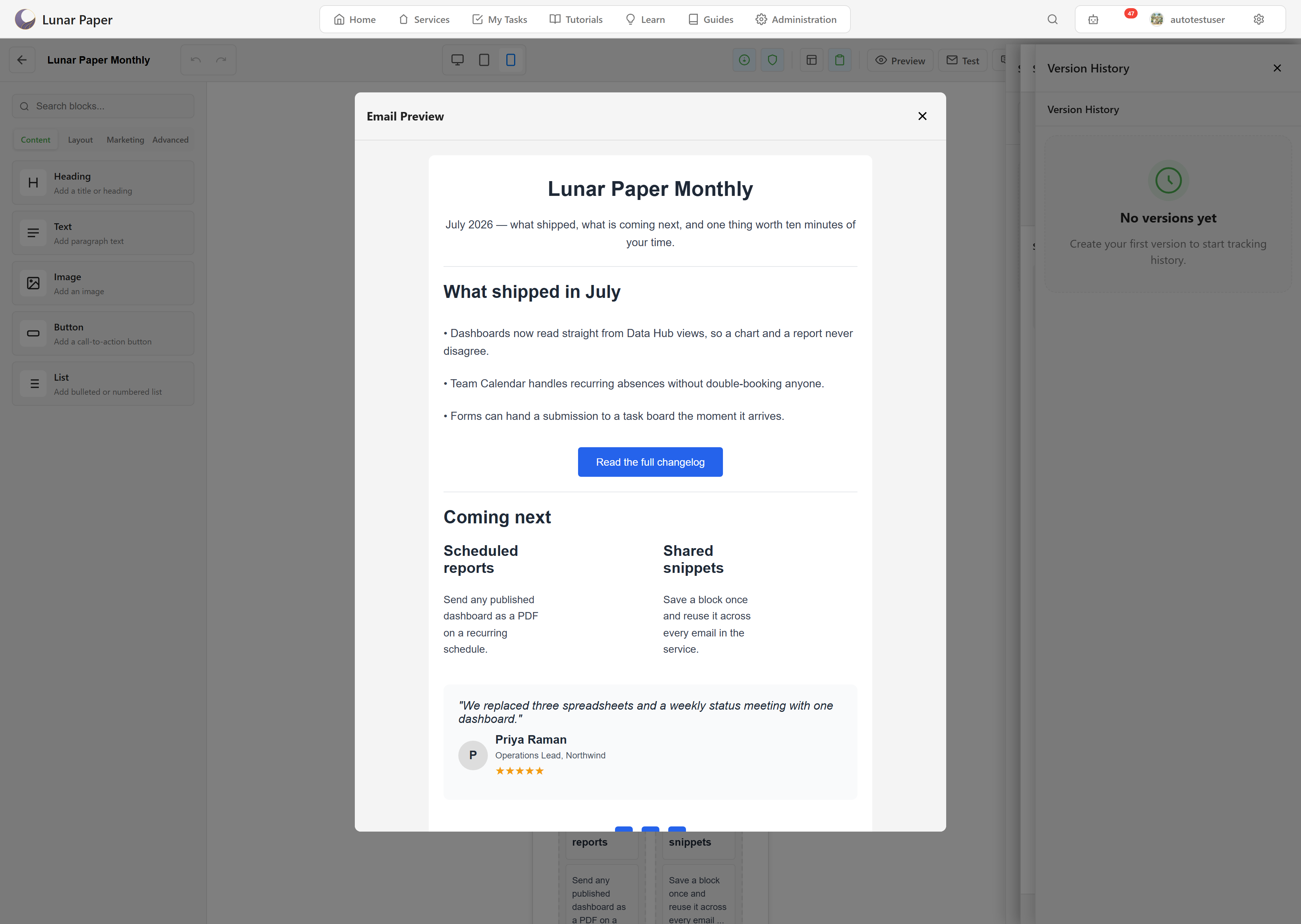1301x924 pixels.
Task: Open the autotestuser profile
Action: 1188,19
